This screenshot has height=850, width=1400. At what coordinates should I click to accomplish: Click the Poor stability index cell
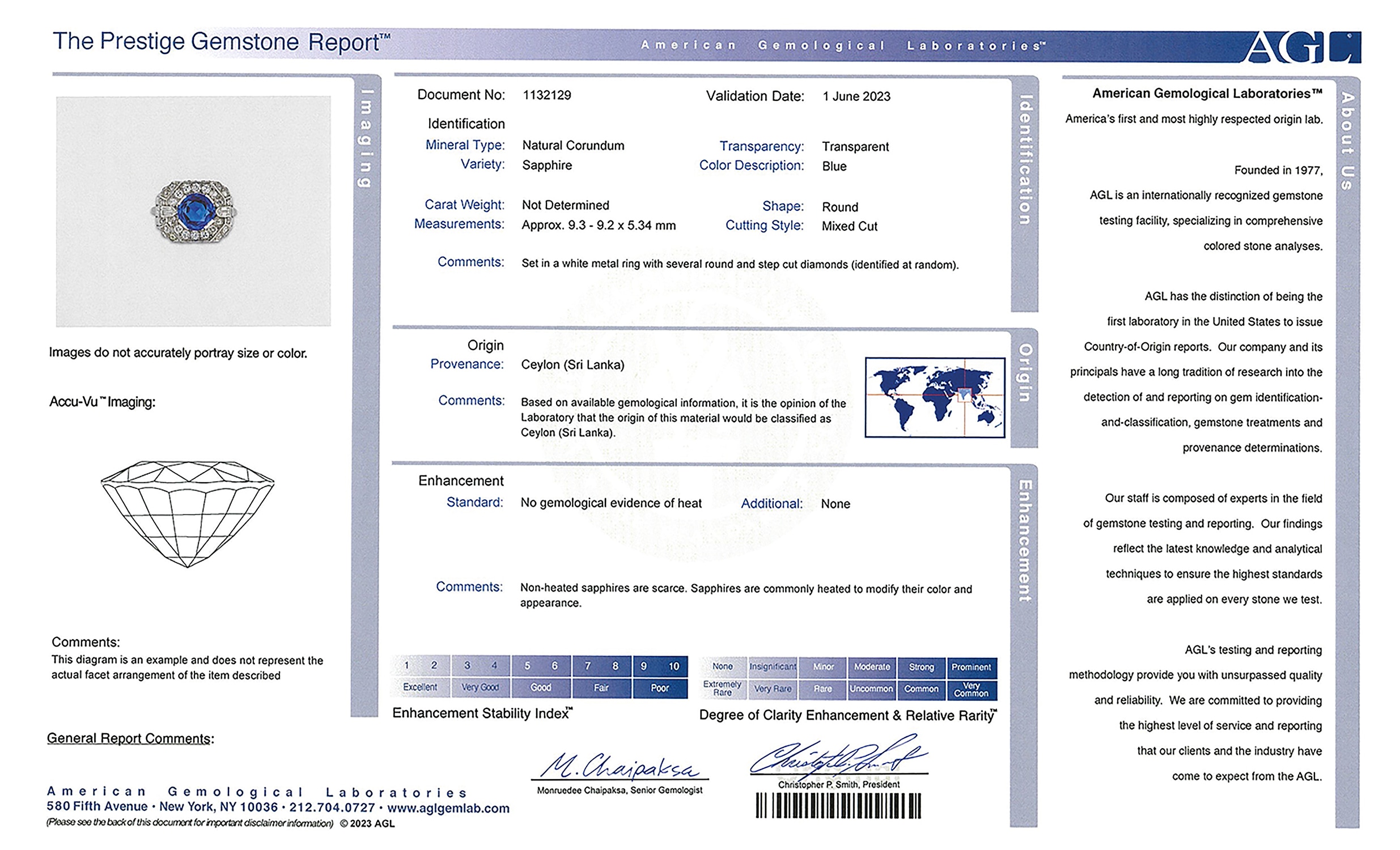pos(660,688)
